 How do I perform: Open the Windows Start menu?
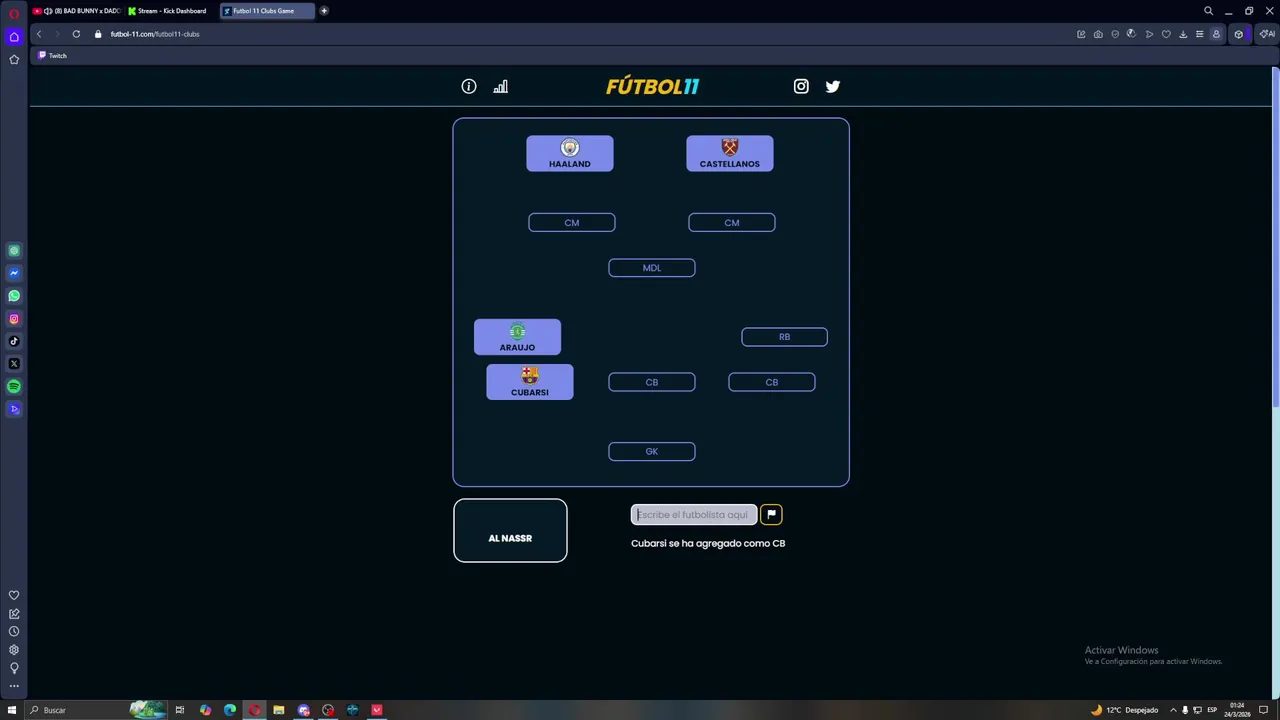[12, 710]
